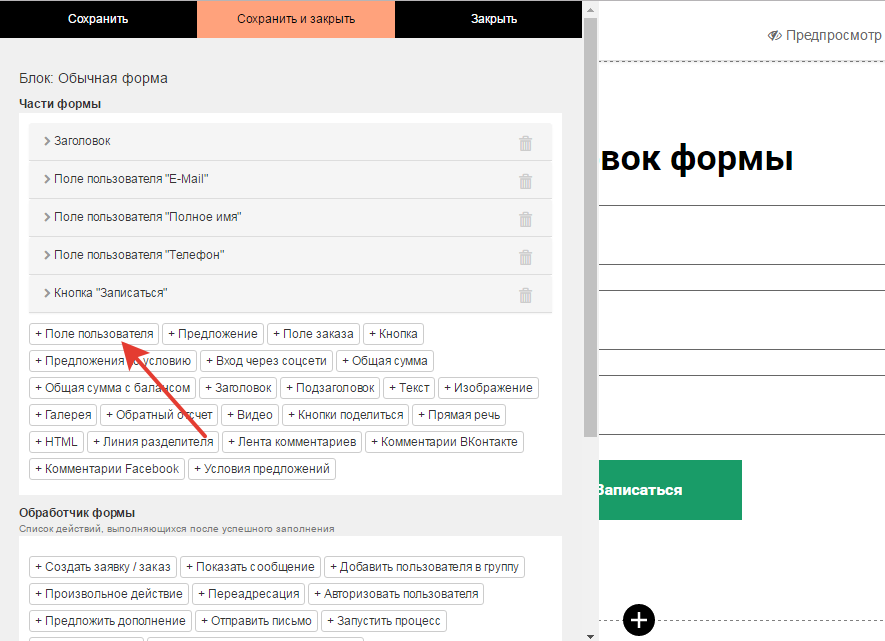Image resolution: width=885 pixels, height=641 pixels.
Task: Add a Видео part
Action: click(x=250, y=415)
